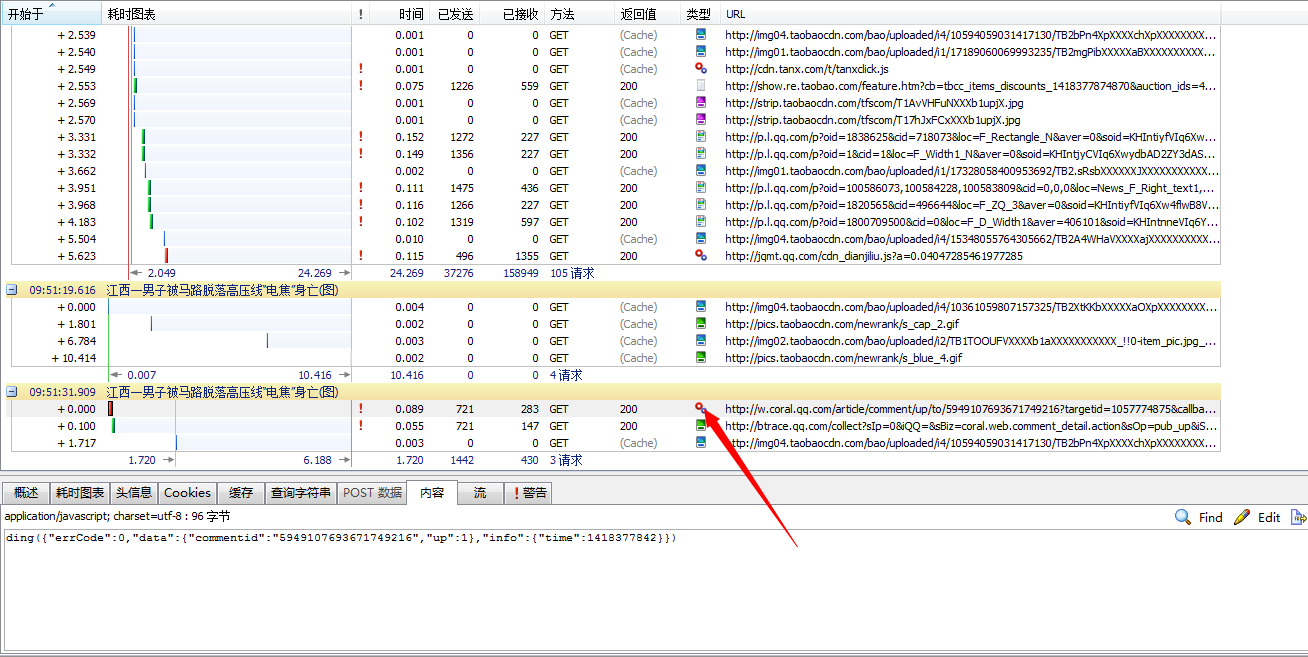Select the w.coral.qq.com comment request row
This screenshot has height=657, width=1308.
(x=900, y=409)
